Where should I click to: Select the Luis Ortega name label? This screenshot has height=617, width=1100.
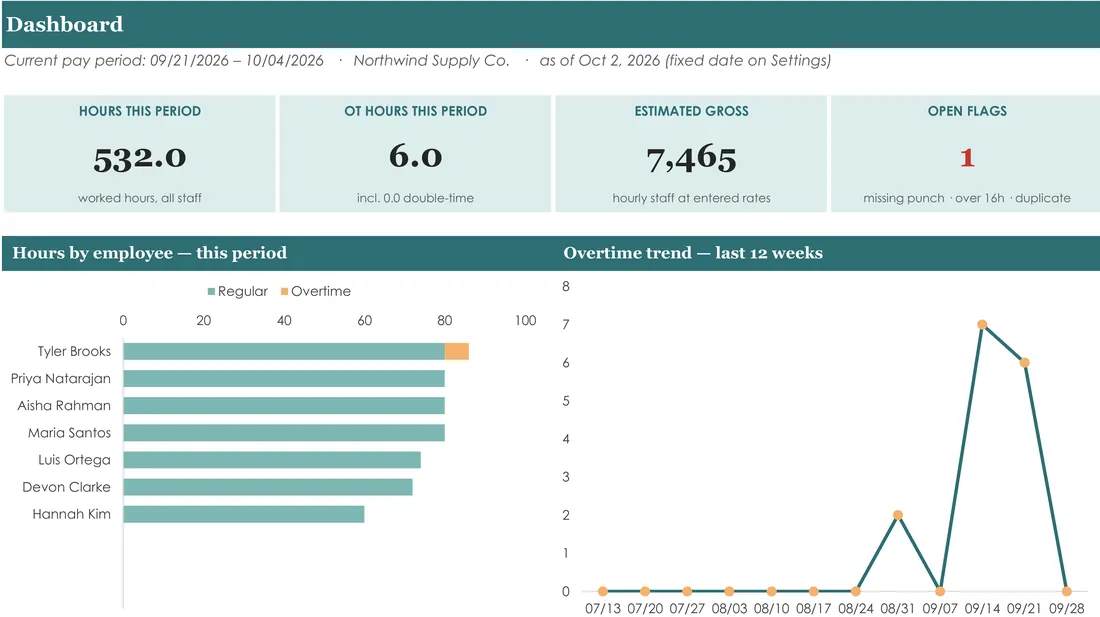(74, 460)
